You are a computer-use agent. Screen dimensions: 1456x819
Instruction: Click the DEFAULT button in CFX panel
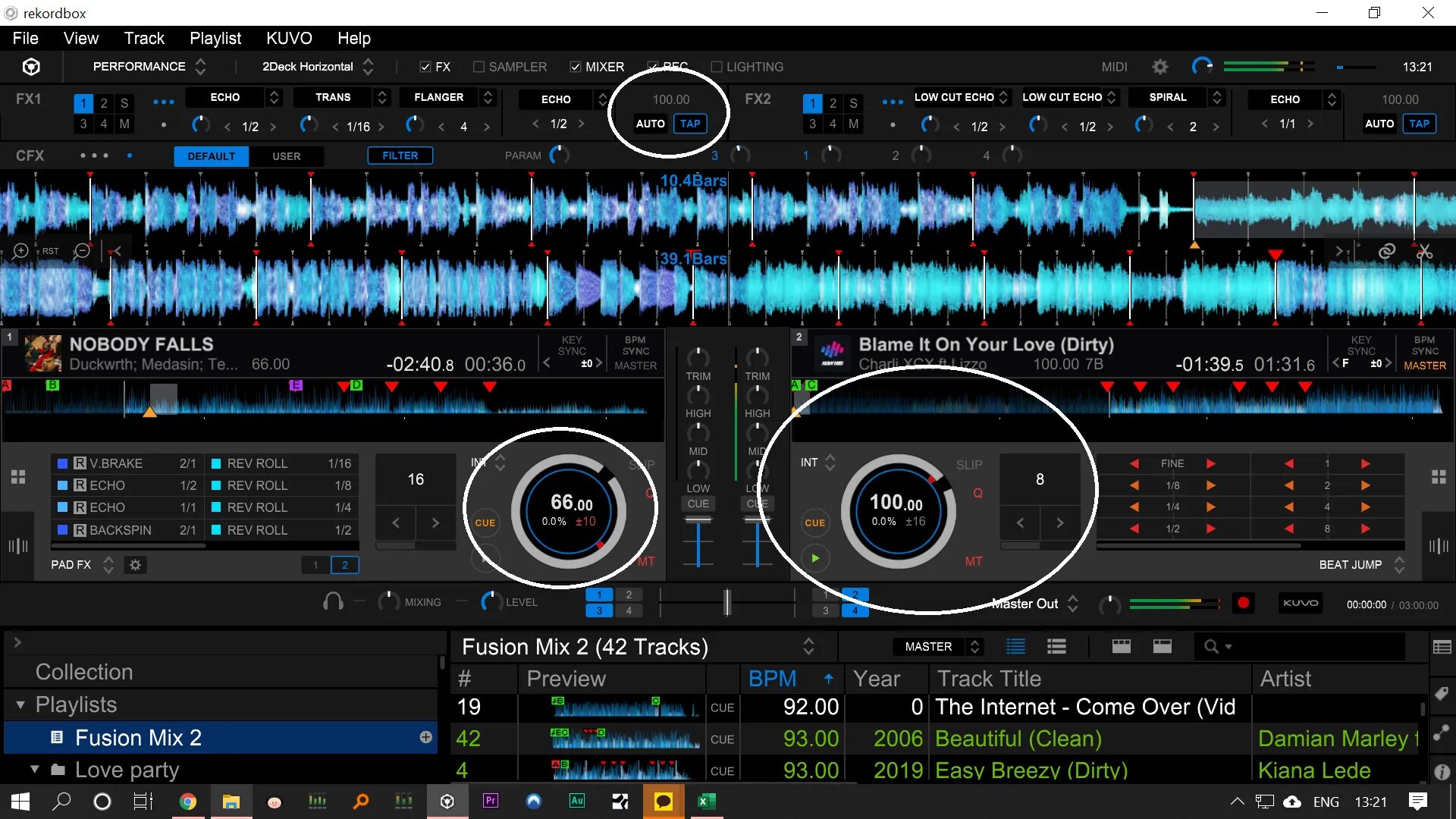click(211, 155)
